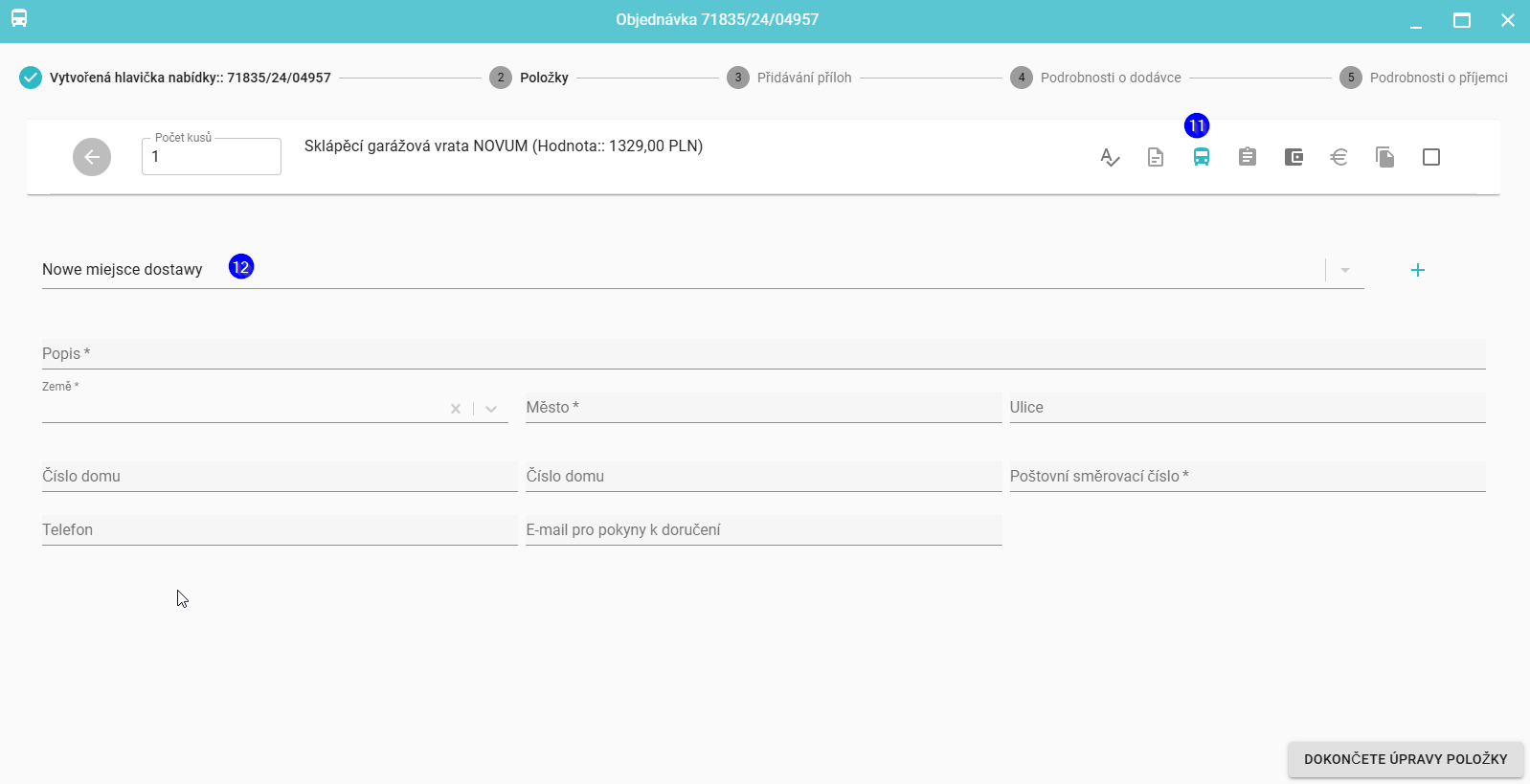Select the delivery bus icon

1202,157
